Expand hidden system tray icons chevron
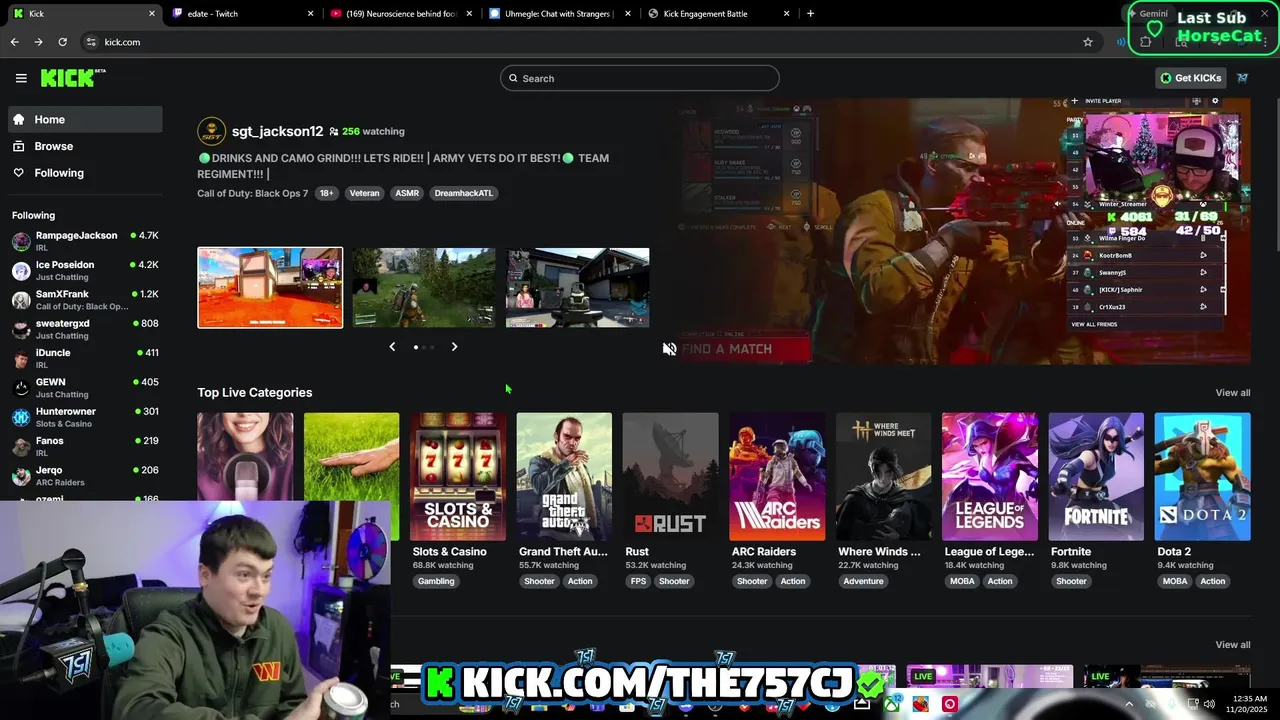The width and height of the screenshot is (1280, 720). click(1130, 704)
